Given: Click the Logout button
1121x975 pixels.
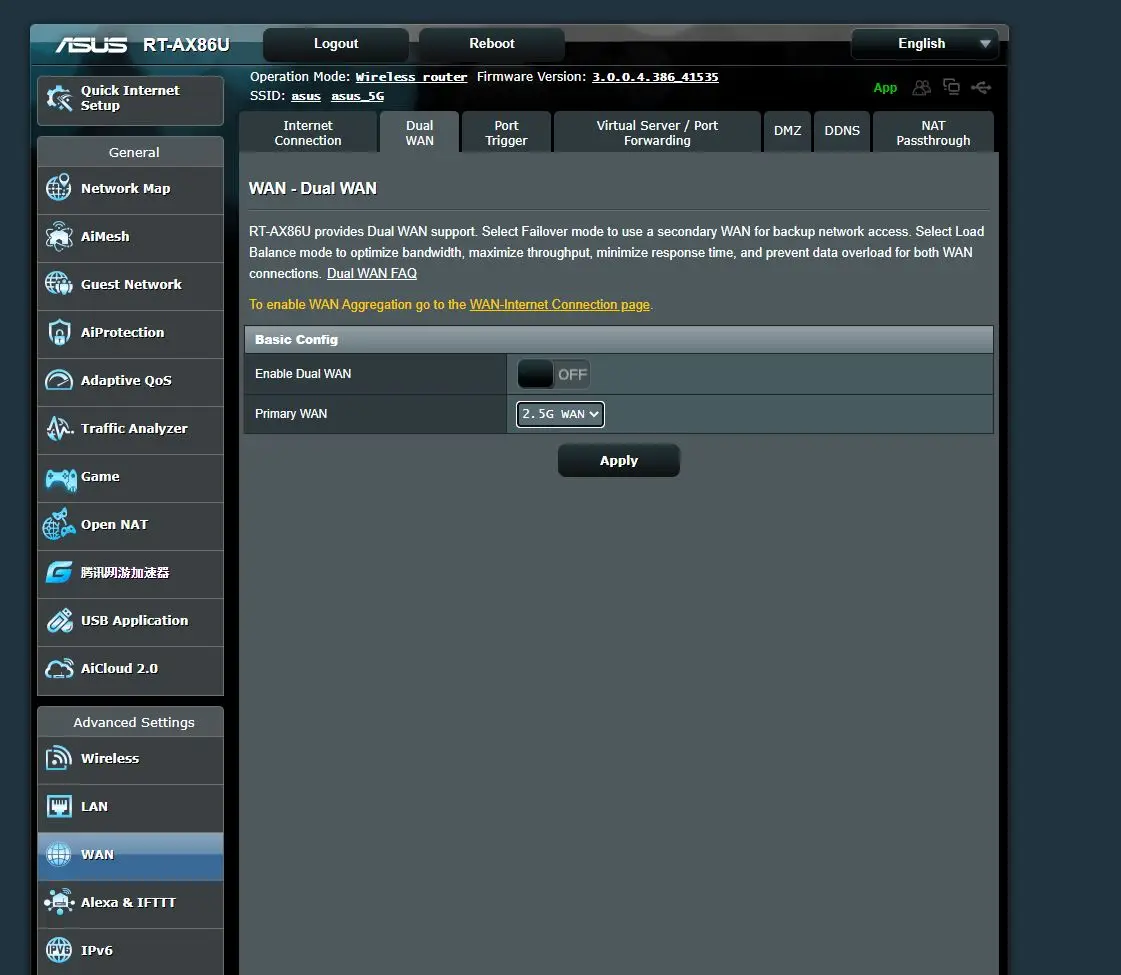Looking at the screenshot, I should pos(336,44).
